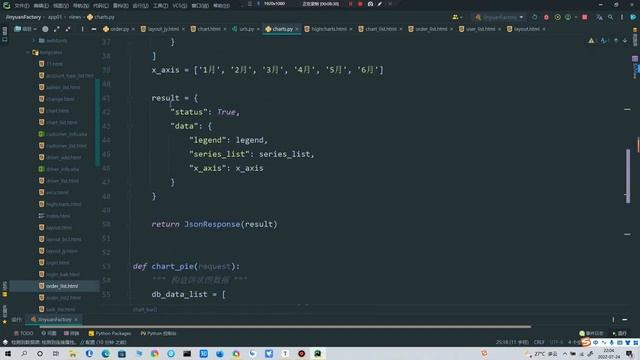Expand the templates folder in project tree
Screen dimensions: 640x360
(28, 52)
